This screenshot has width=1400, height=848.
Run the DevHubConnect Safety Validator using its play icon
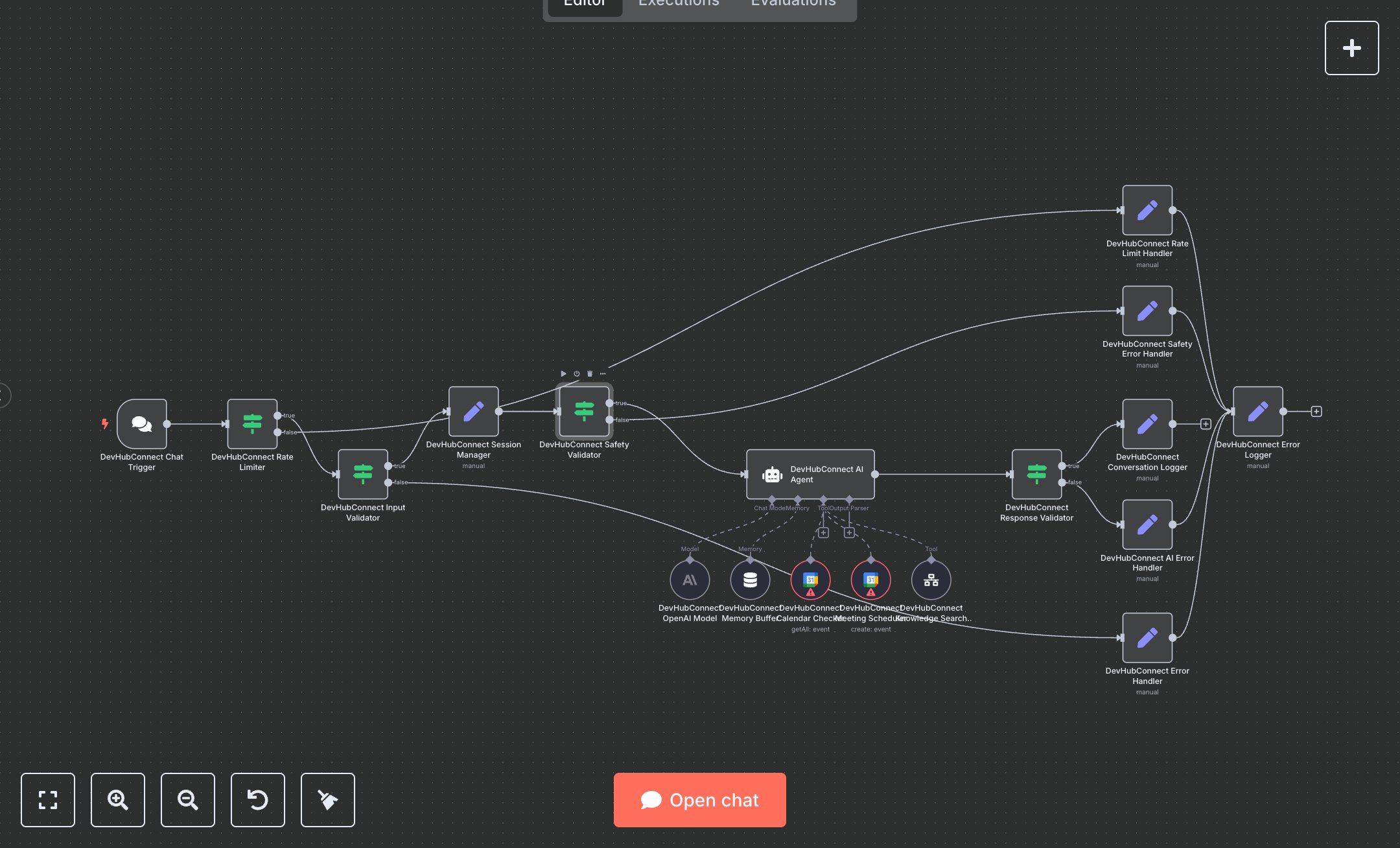click(x=563, y=373)
